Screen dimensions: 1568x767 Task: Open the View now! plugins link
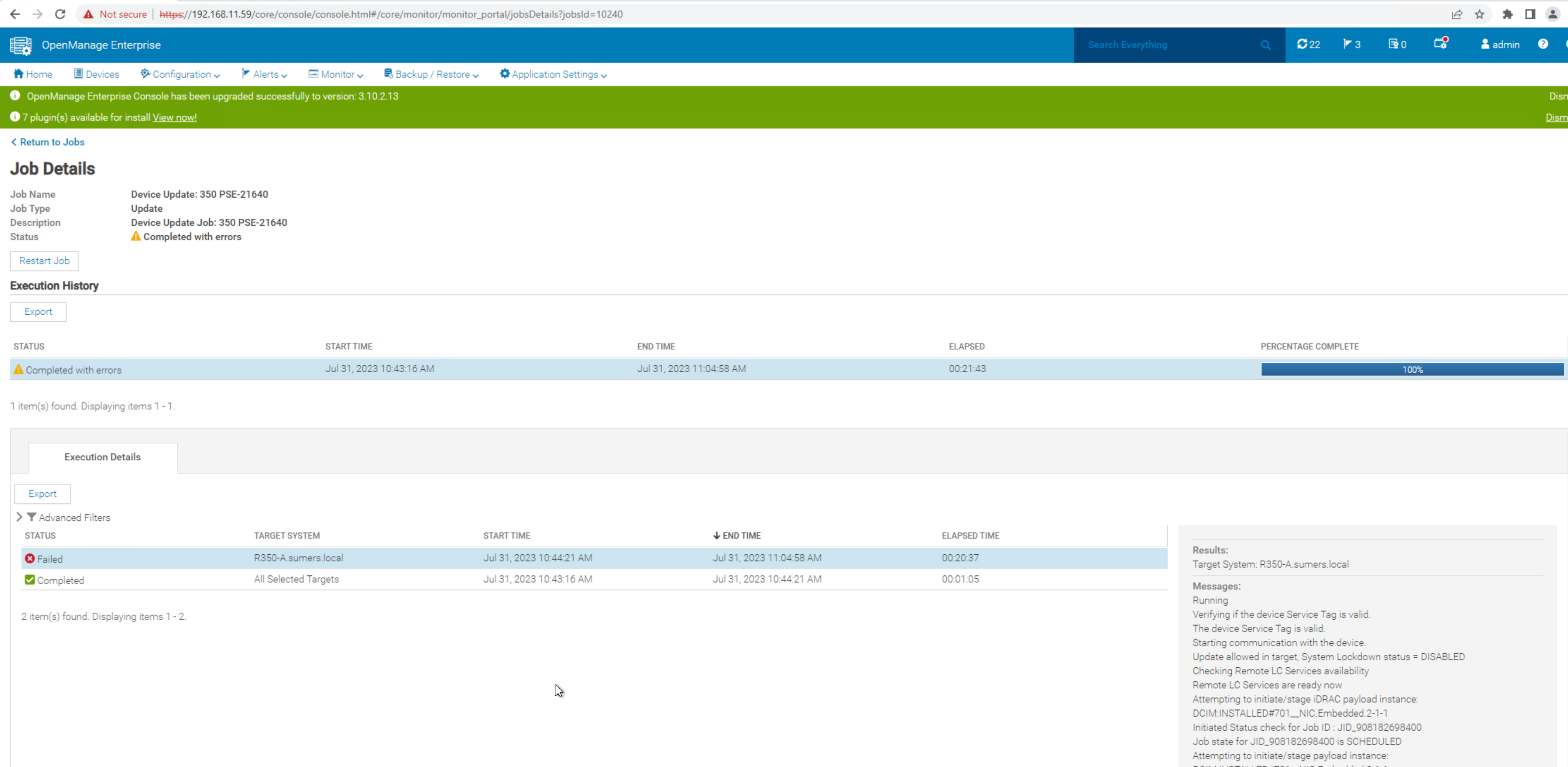tap(174, 118)
